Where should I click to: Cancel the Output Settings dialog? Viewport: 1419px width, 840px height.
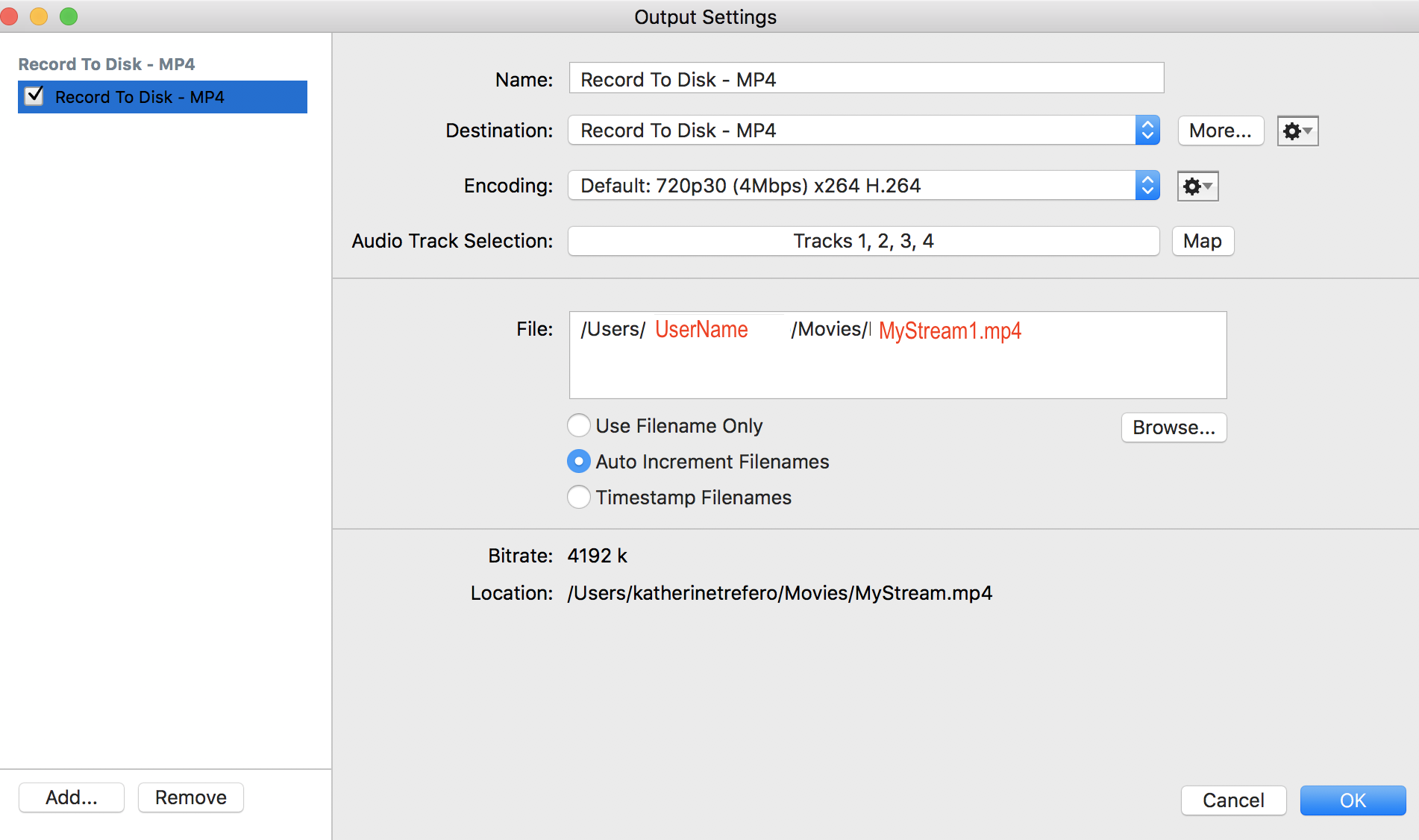pyautogui.click(x=1233, y=800)
